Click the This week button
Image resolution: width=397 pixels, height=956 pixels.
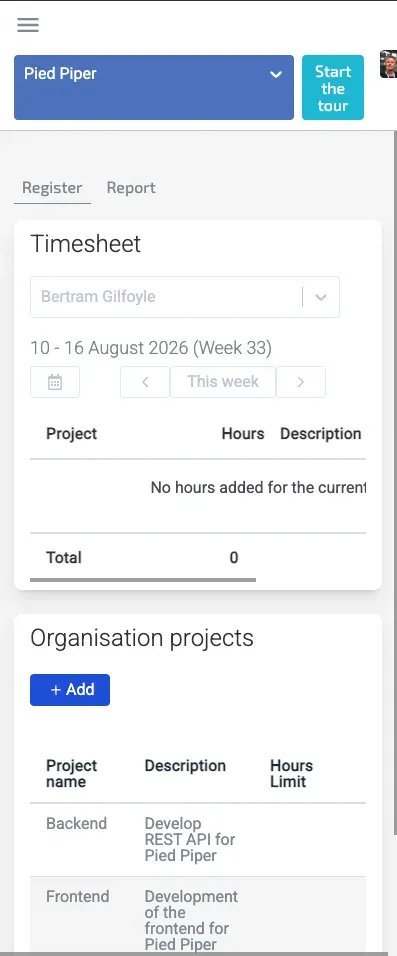pos(223,382)
